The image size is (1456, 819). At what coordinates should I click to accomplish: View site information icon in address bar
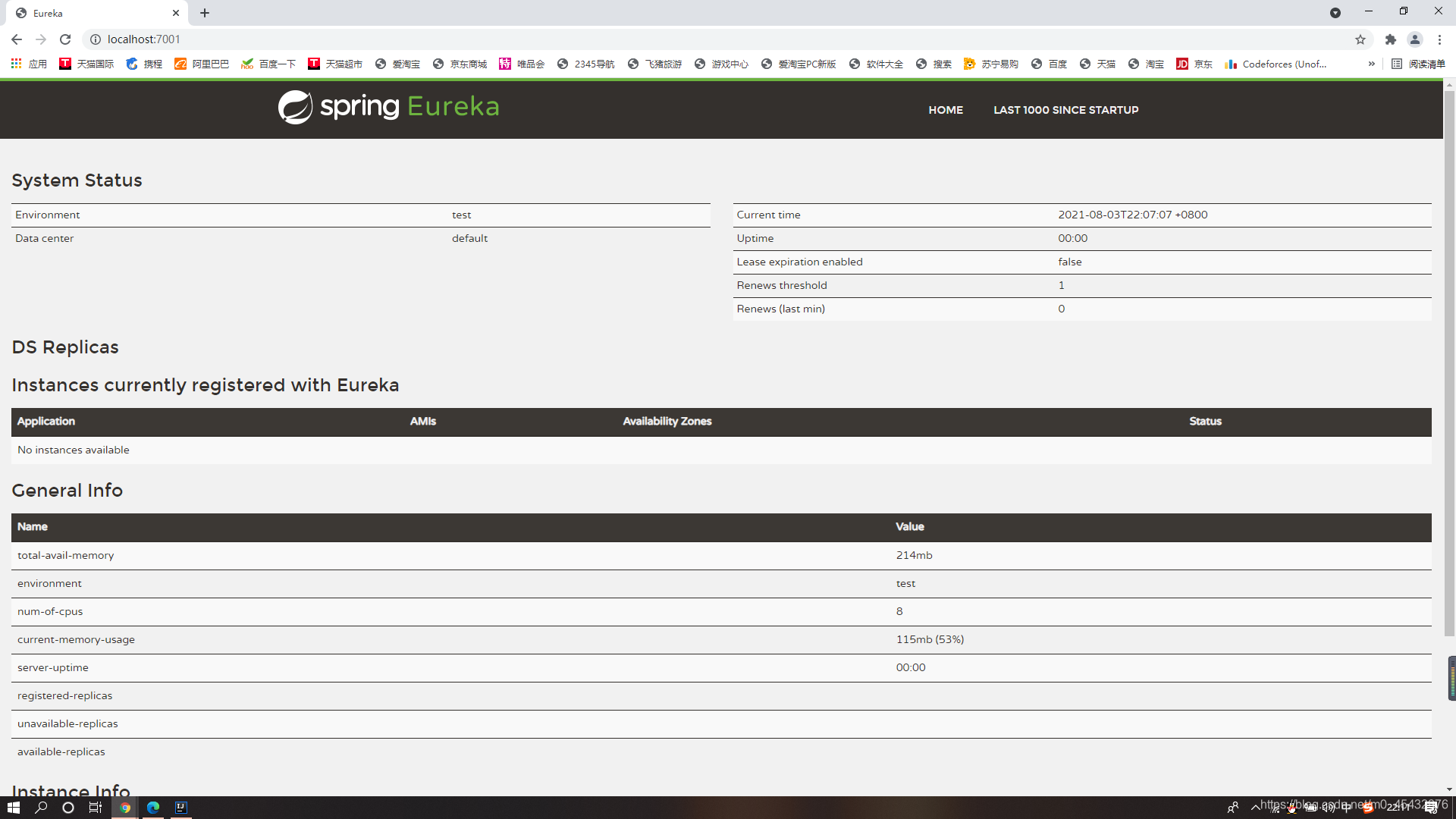[x=96, y=39]
